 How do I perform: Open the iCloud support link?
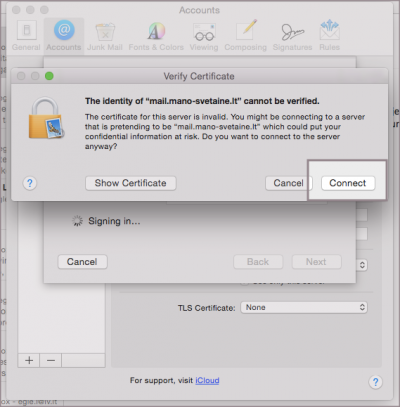tap(207, 380)
